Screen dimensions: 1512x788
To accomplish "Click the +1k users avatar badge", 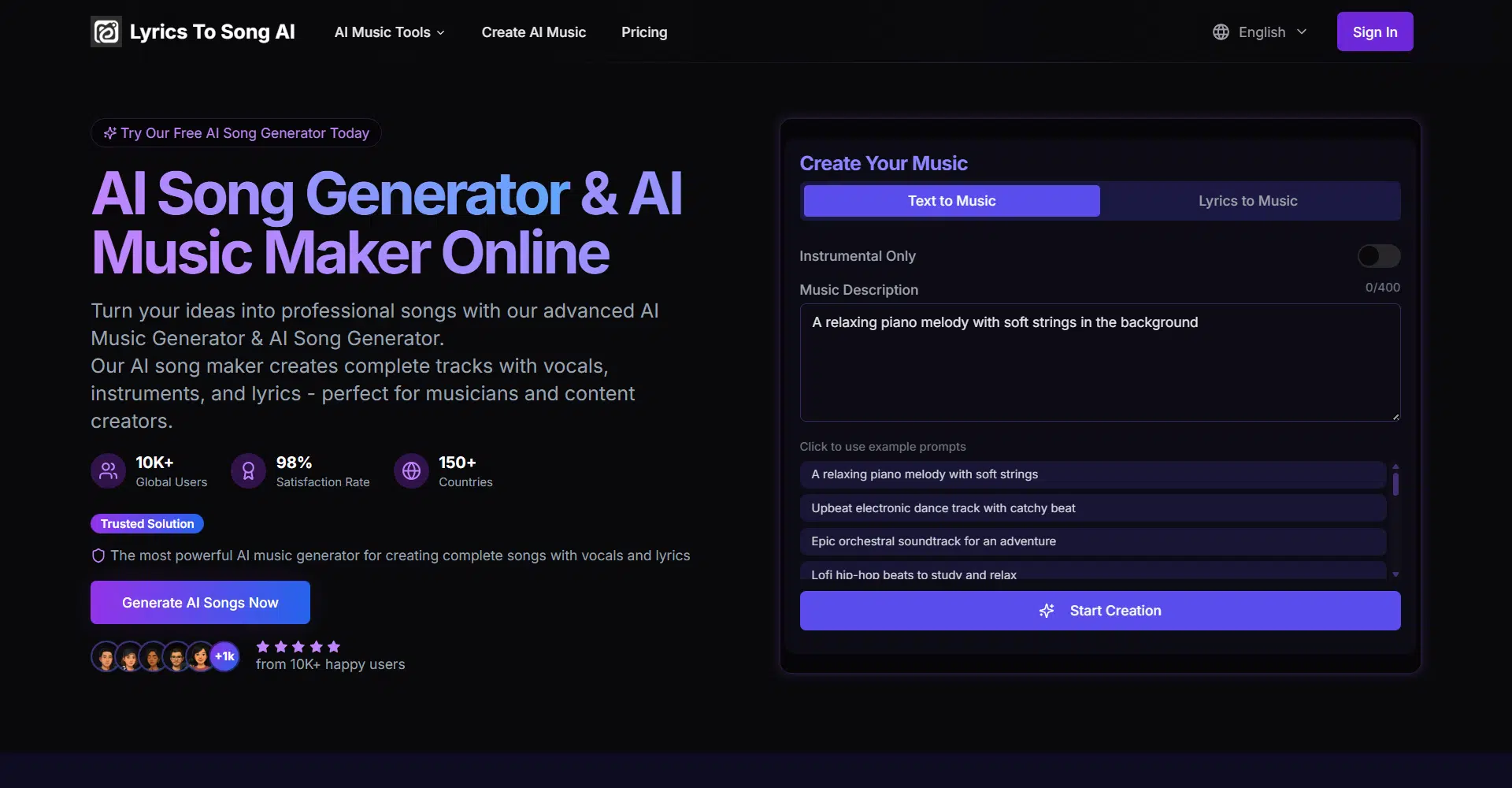I will pyautogui.click(x=225, y=656).
